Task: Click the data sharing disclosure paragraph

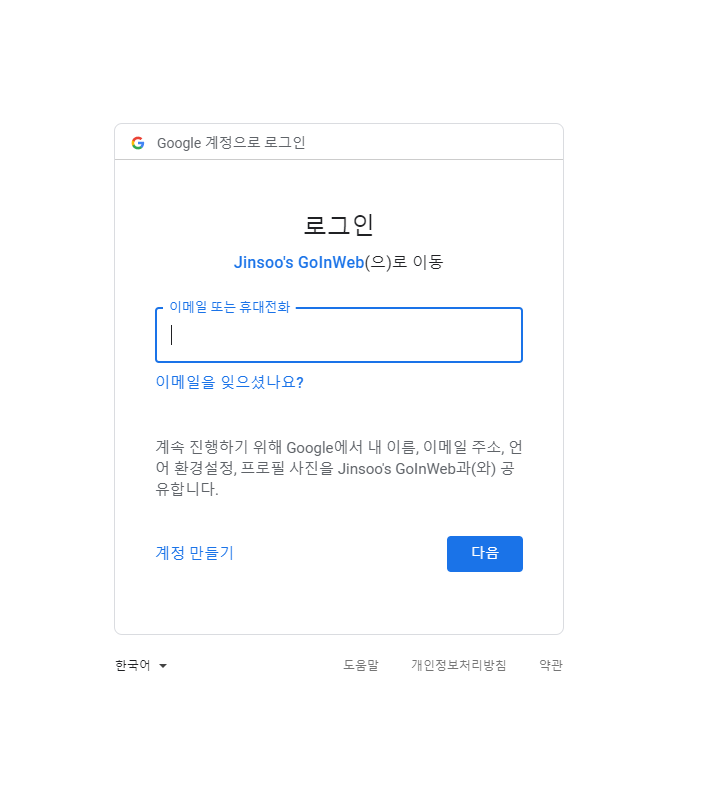Action: [x=339, y=468]
